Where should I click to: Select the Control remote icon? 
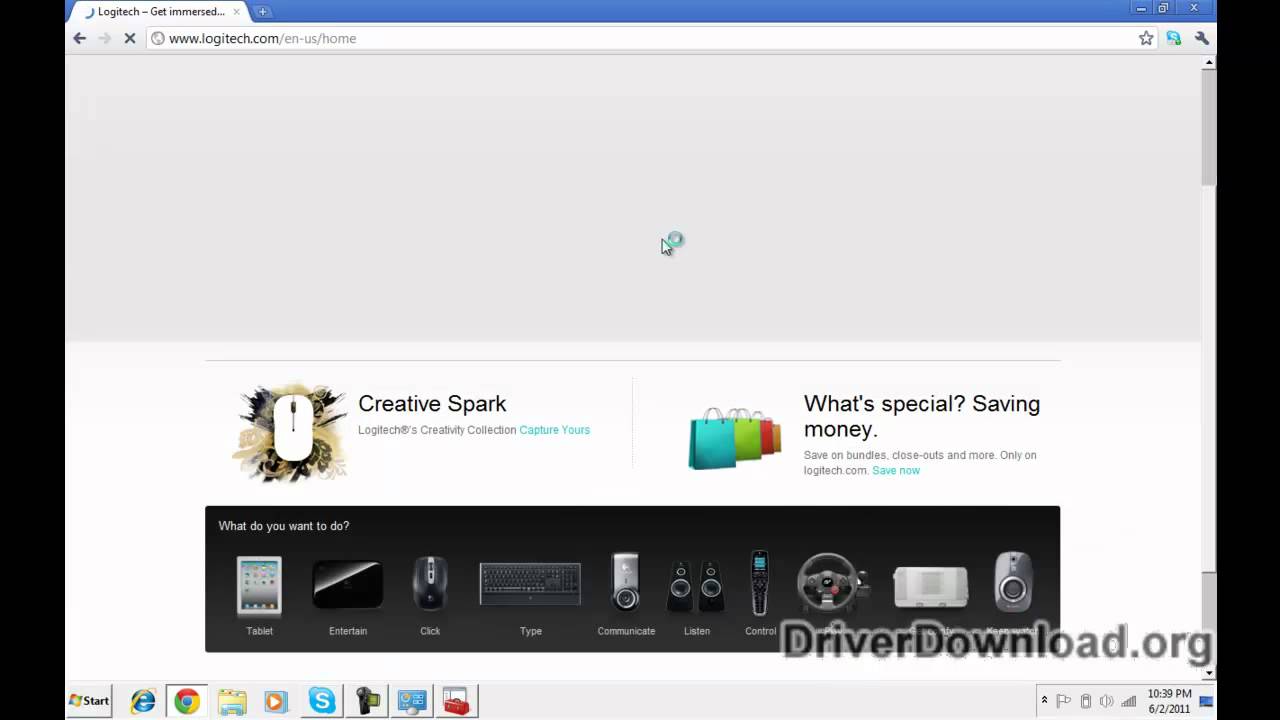(x=760, y=583)
